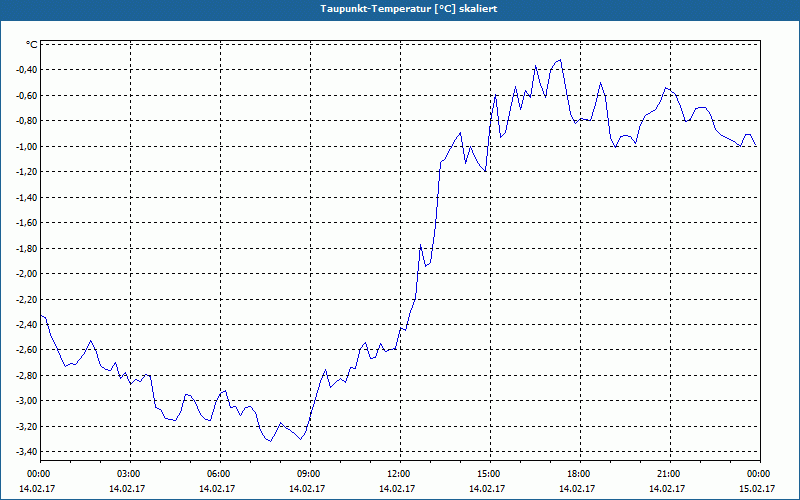
Task: Click the y-axis value '-0,40'
Action: coord(28,70)
